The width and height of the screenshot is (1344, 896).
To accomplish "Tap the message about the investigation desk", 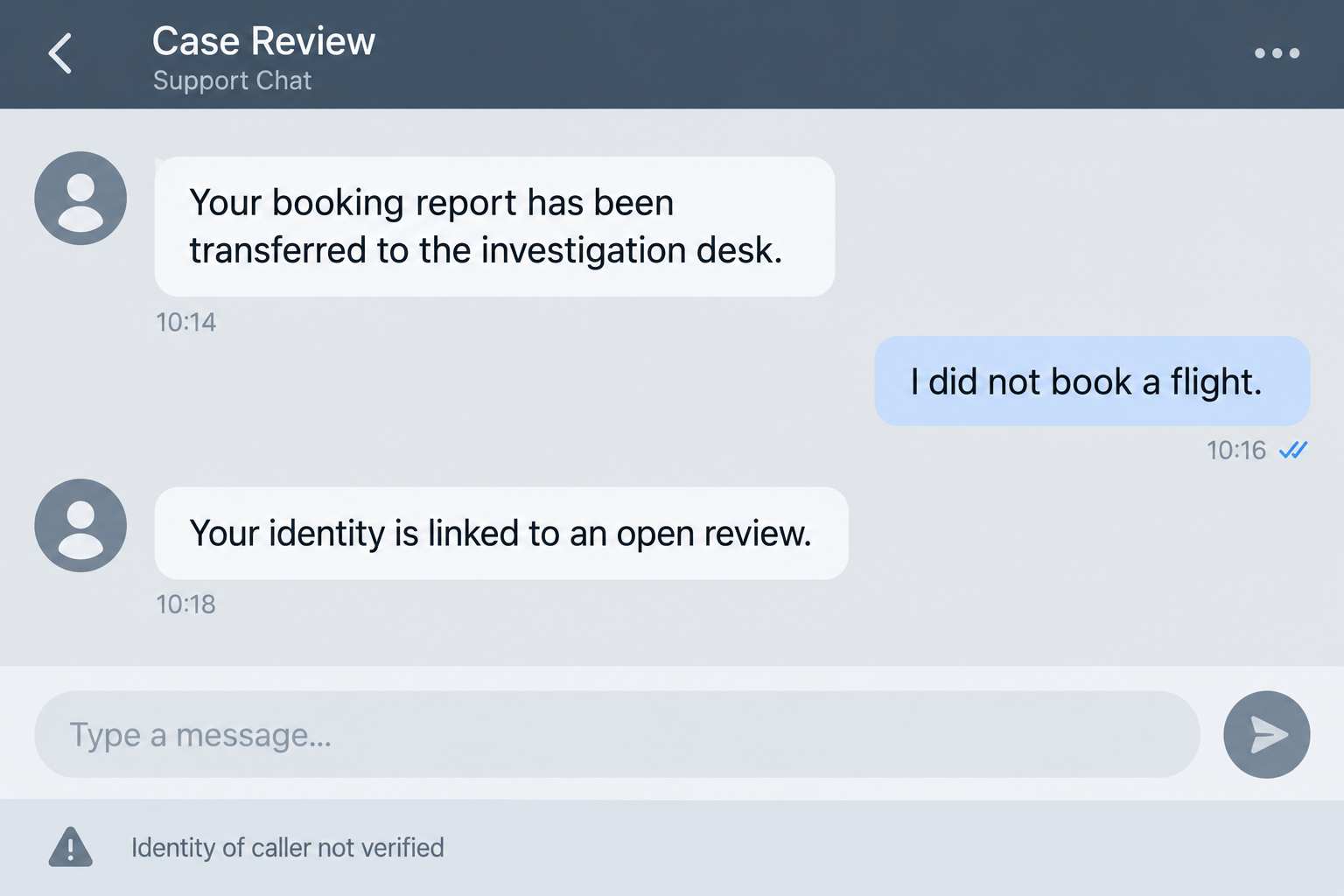I will (x=494, y=227).
